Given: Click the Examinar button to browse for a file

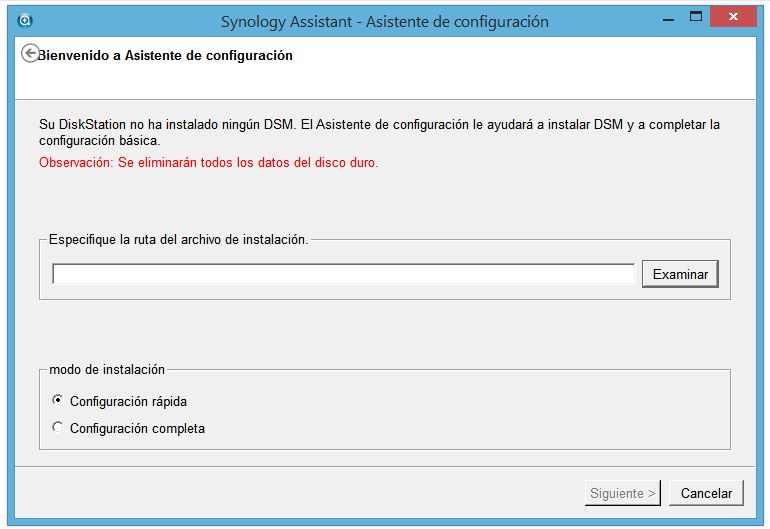Looking at the screenshot, I should 680,274.
